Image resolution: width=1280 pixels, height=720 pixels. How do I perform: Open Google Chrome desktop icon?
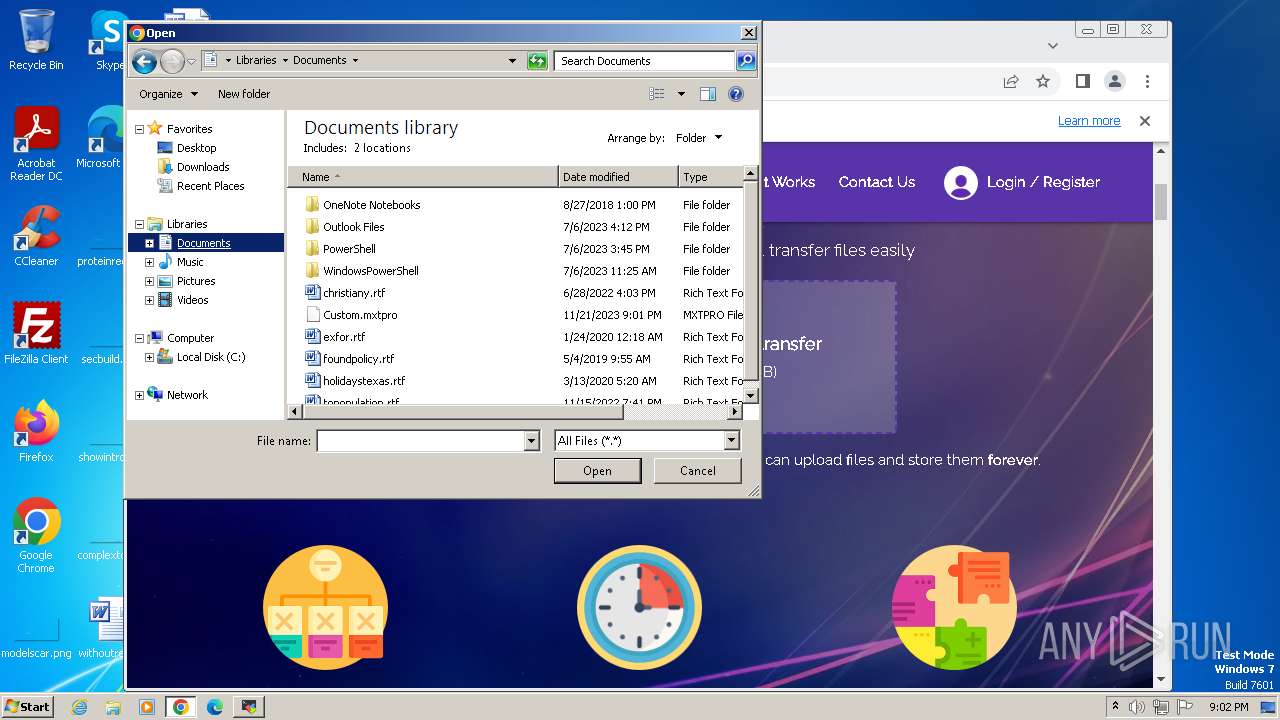tap(36, 535)
